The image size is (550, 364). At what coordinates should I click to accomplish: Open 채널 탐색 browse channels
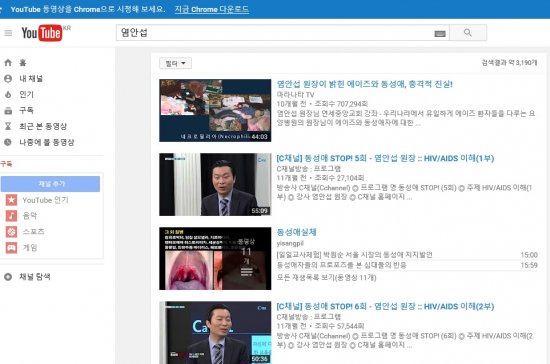[x=34, y=277]
